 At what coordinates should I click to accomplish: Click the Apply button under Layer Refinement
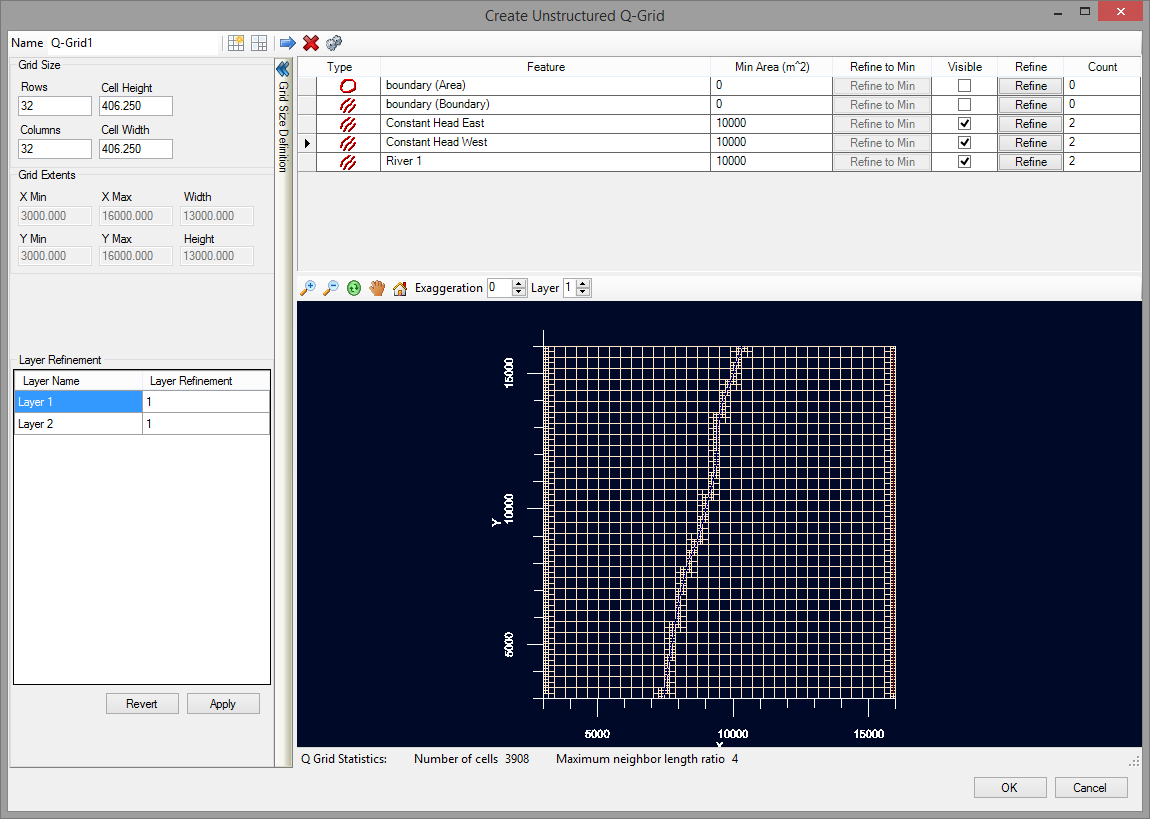coord(223,703)
